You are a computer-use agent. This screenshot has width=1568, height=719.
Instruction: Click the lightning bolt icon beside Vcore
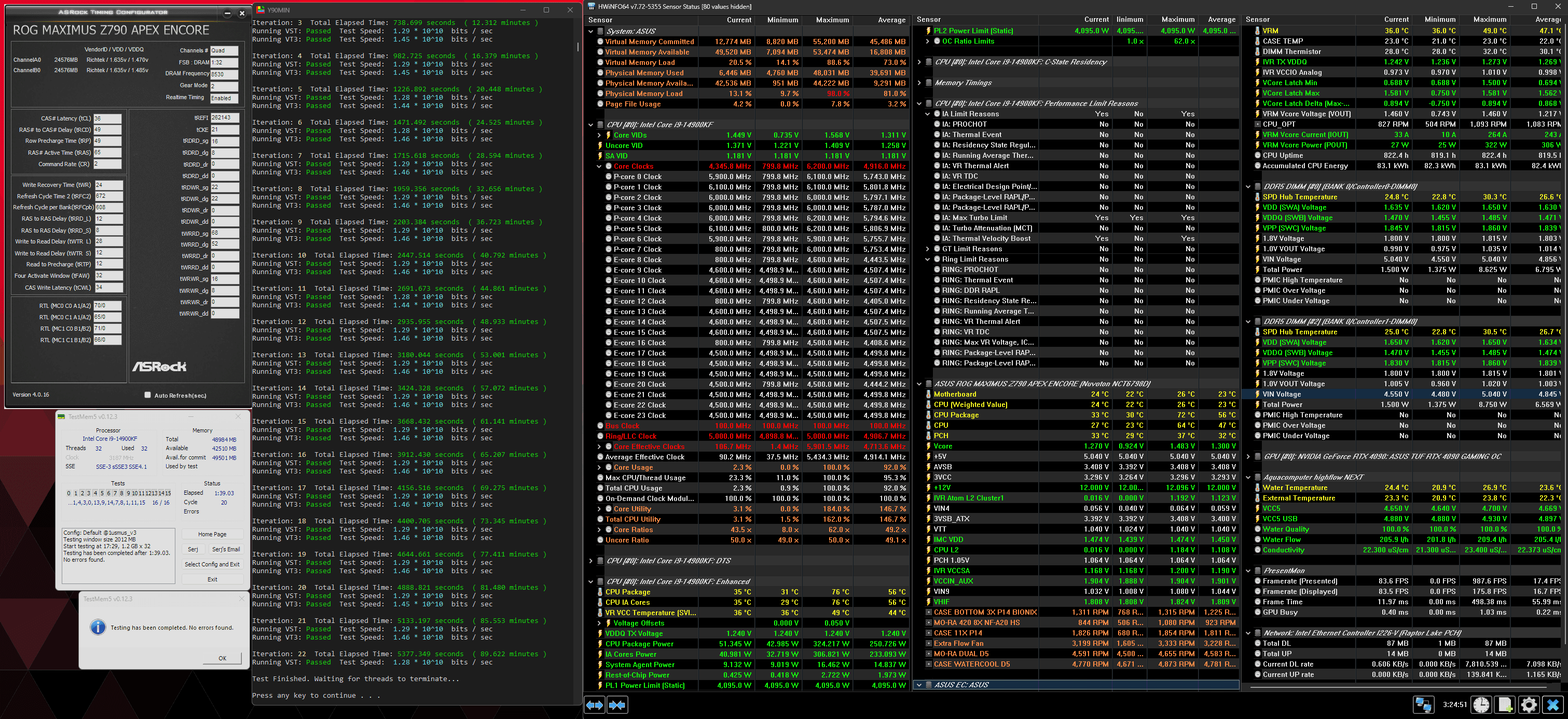(928, 446)
